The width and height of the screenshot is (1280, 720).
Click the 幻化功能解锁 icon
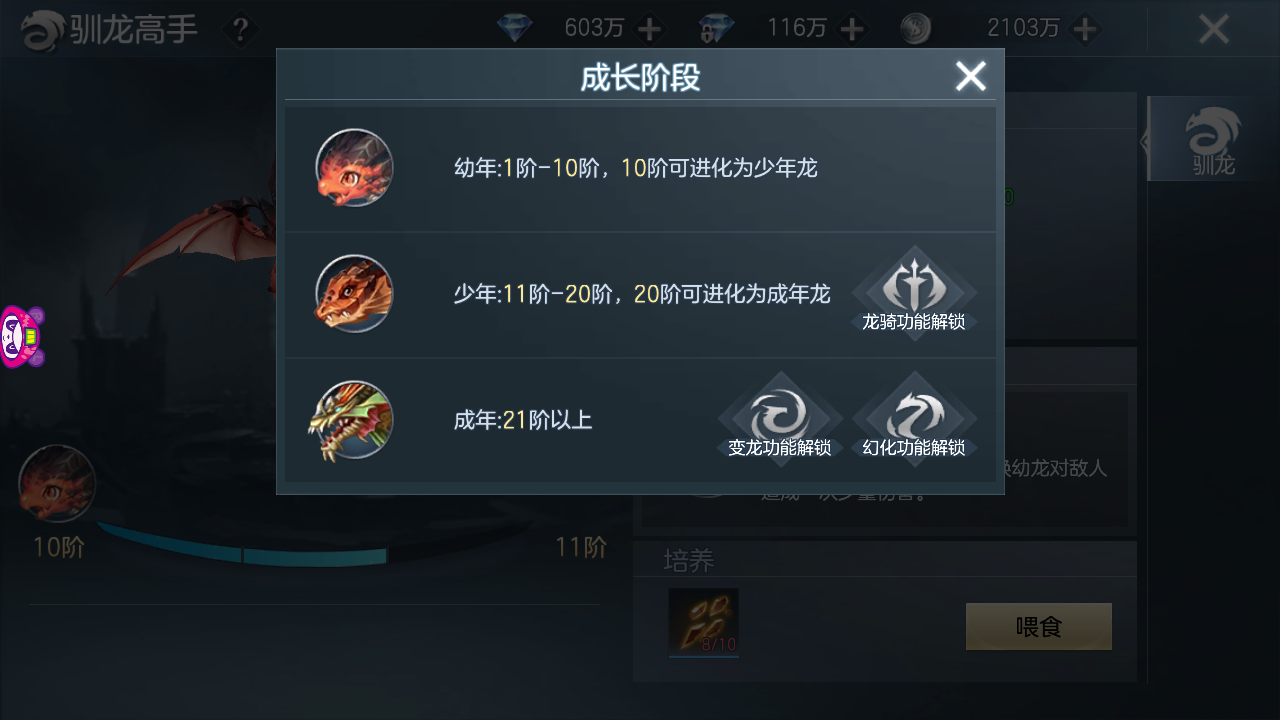coord(914,418)
